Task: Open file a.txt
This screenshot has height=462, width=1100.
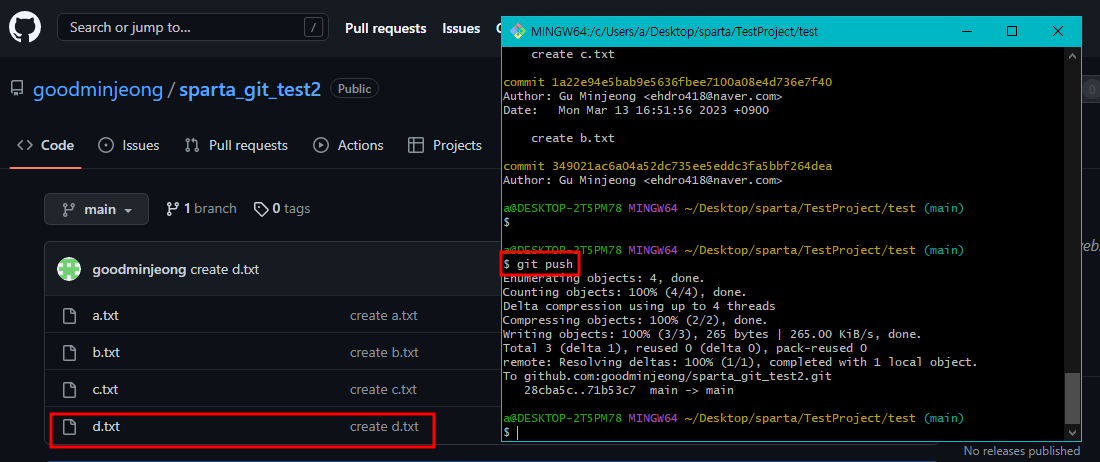Action: (105, 315)
